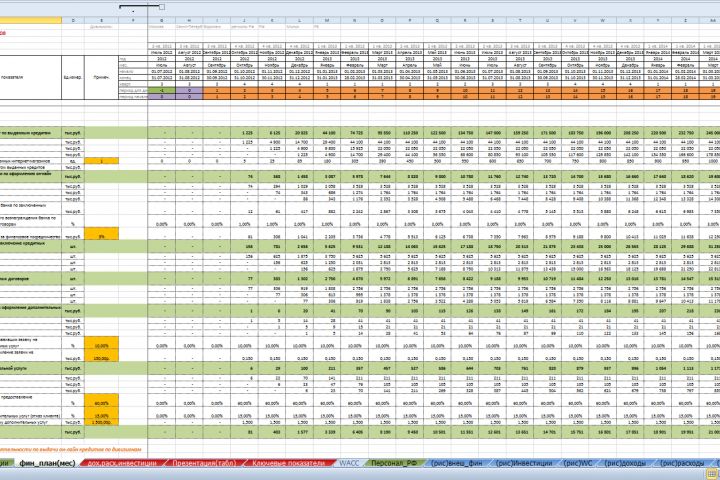Select column W header
Viewport: 720px width, 480px height.
click(602, 20)
